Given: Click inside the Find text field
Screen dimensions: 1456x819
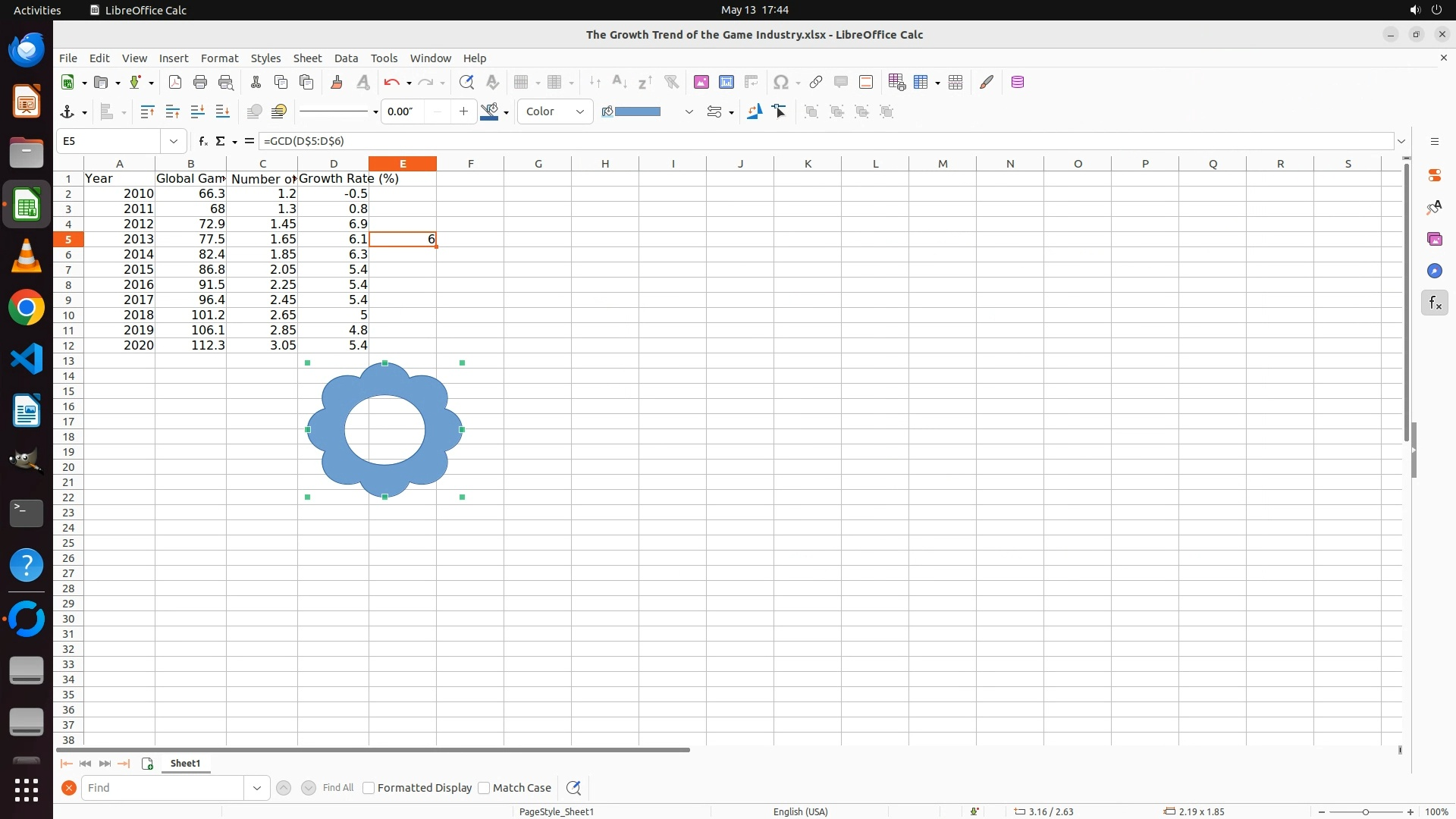Looking at the screenshot, I should tap(163, 788).
